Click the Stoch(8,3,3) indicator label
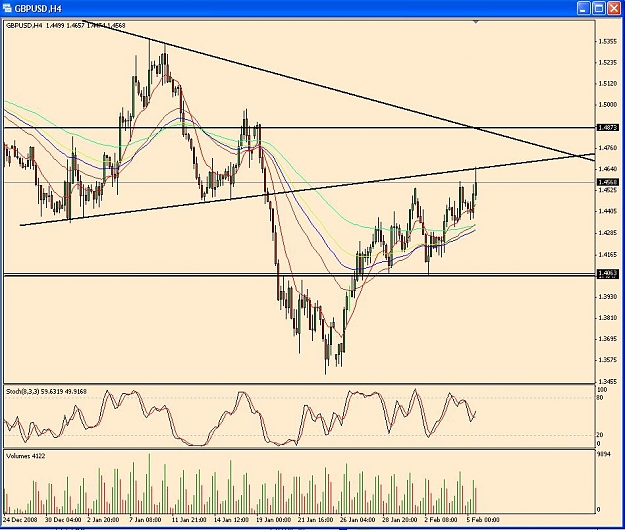 pos(46,392)
